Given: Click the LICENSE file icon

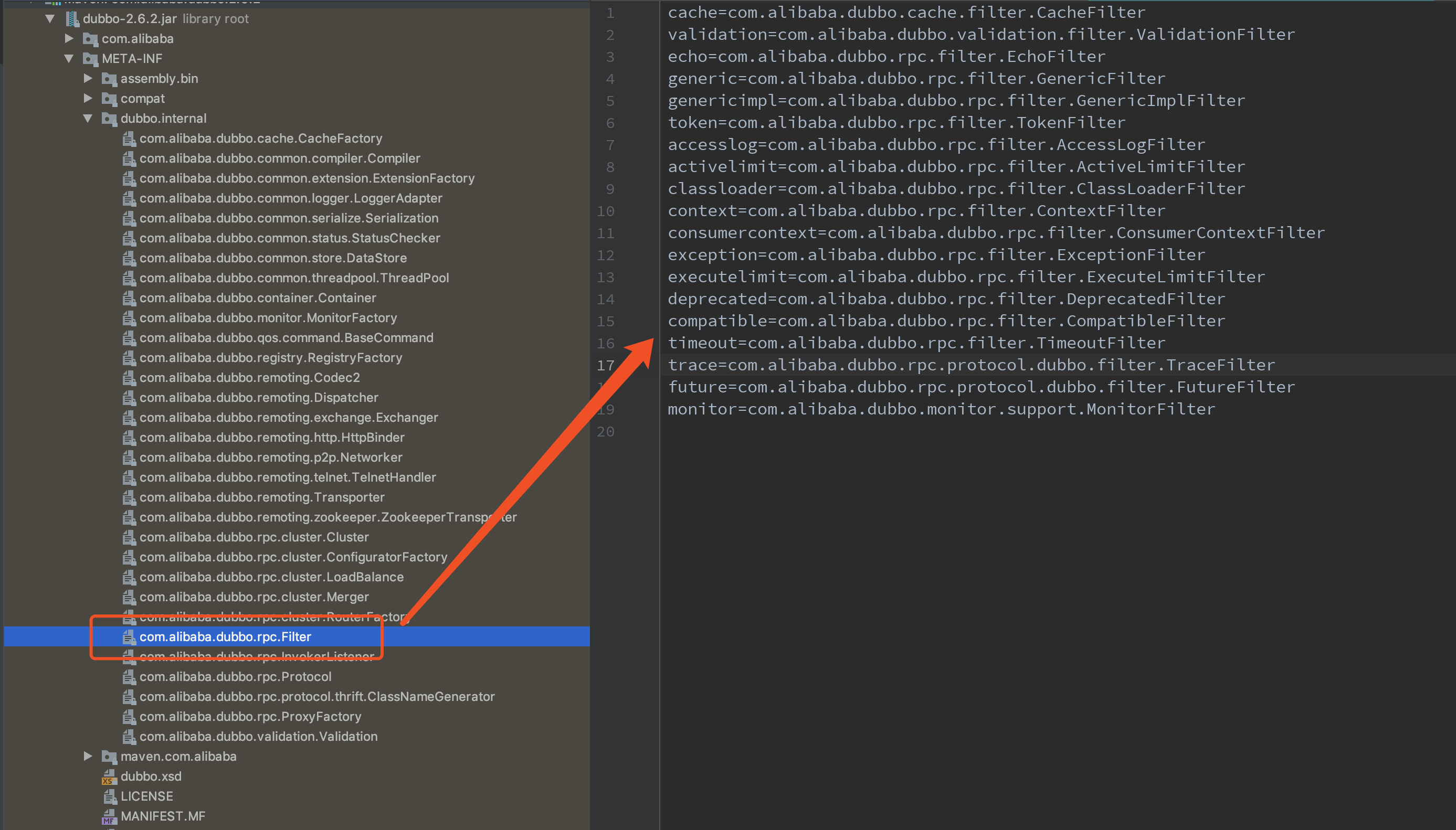Looking at the screenshot, I should pos(109,796).
